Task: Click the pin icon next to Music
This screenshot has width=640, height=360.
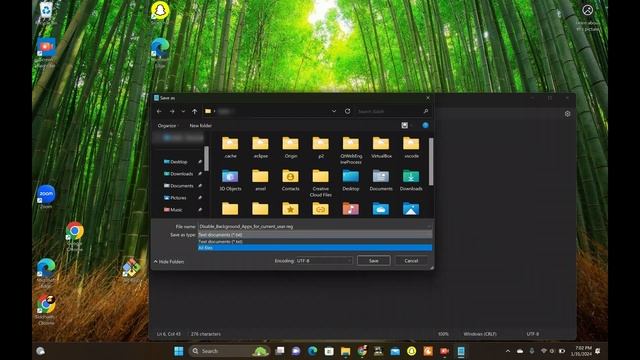Action: pyautogui.click(x=200, y=210)
